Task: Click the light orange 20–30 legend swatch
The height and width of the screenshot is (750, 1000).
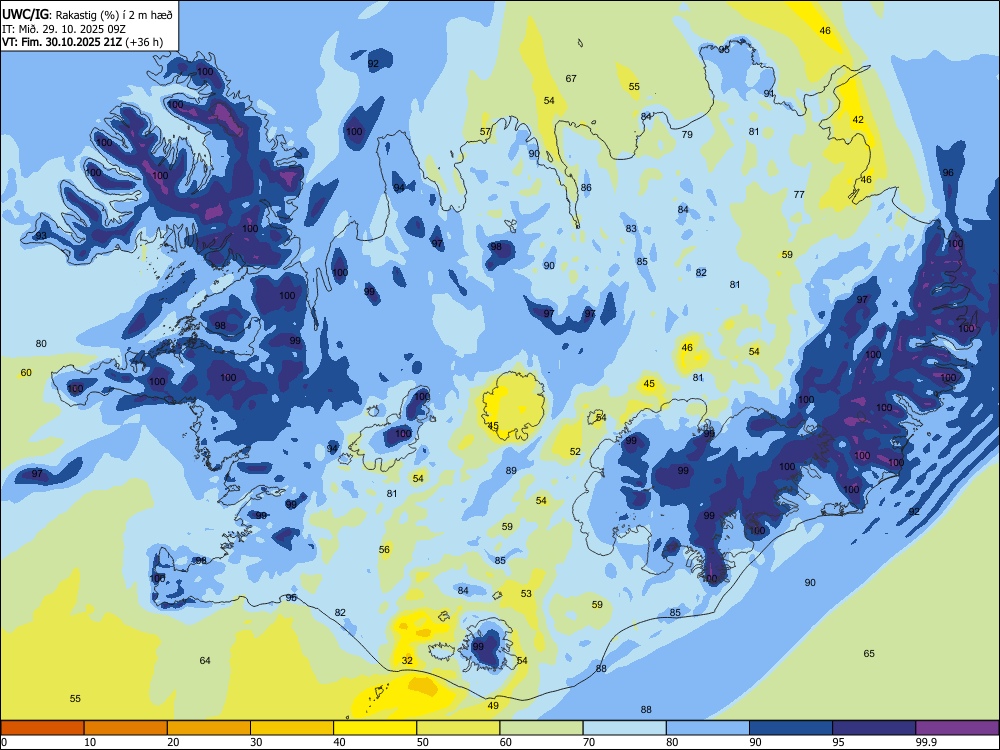Action: coord(209,728)
